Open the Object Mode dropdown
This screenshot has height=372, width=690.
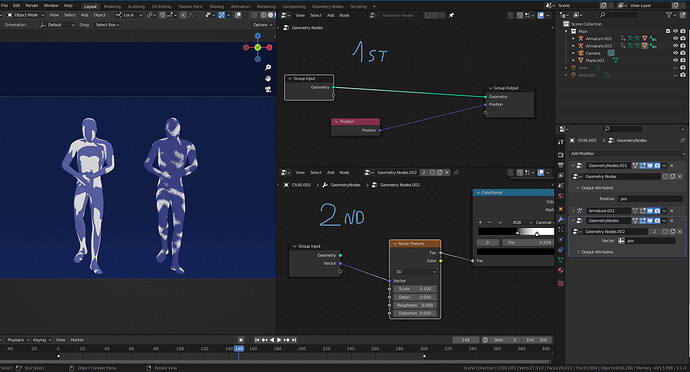point(26,15)
